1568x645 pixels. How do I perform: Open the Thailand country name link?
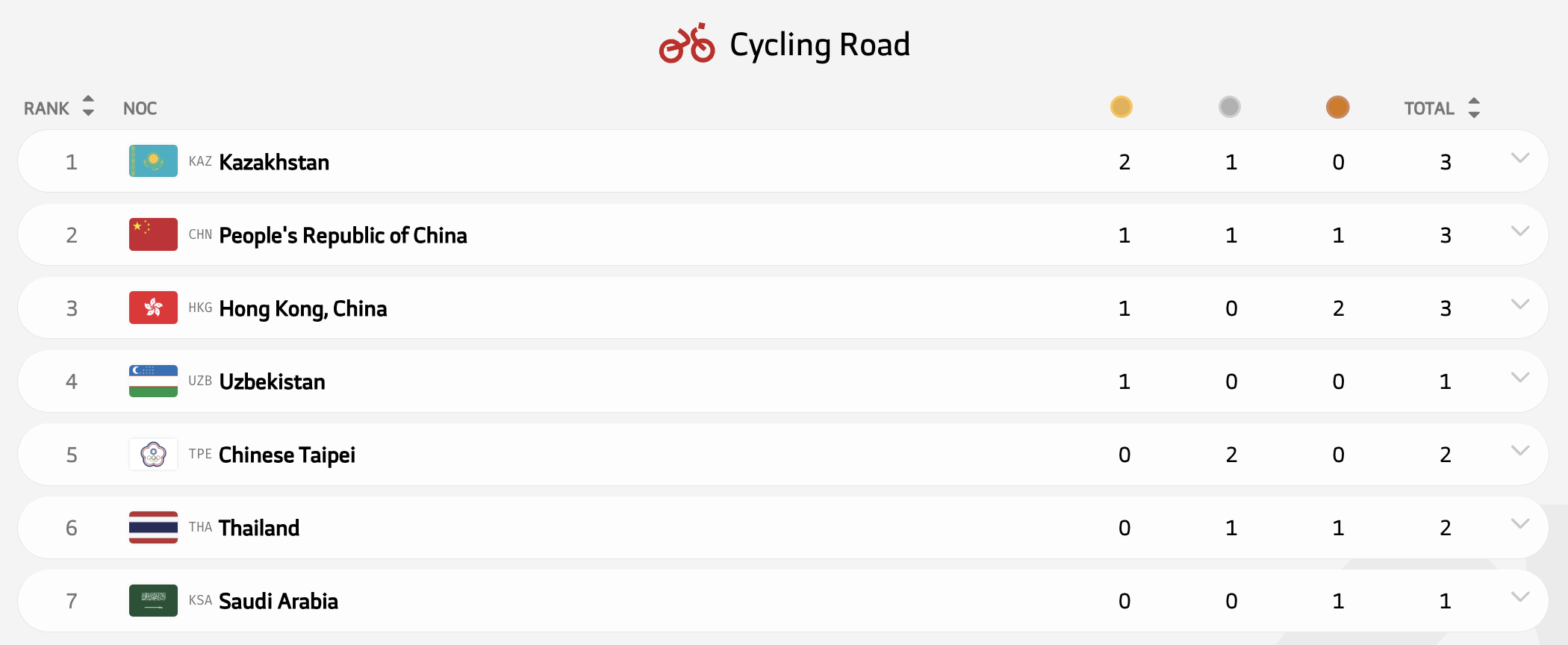point(258,528)
